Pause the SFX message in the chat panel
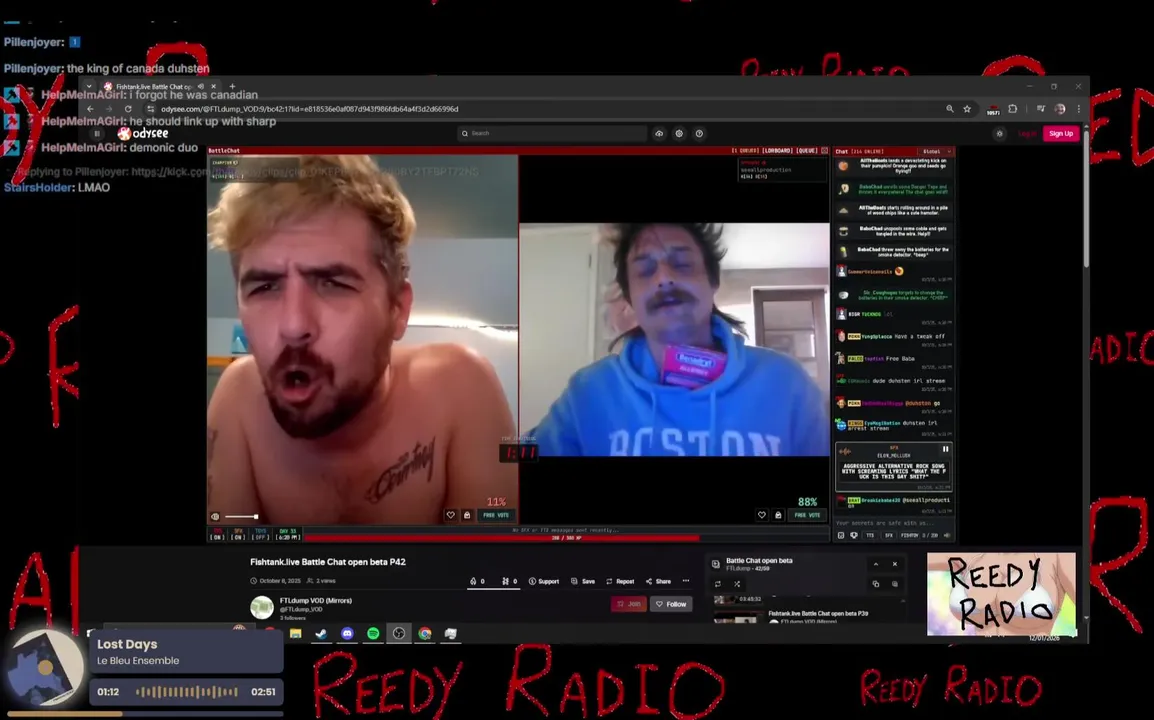Viewport: 1154px width, 720px height. click(x=946, y=449)
